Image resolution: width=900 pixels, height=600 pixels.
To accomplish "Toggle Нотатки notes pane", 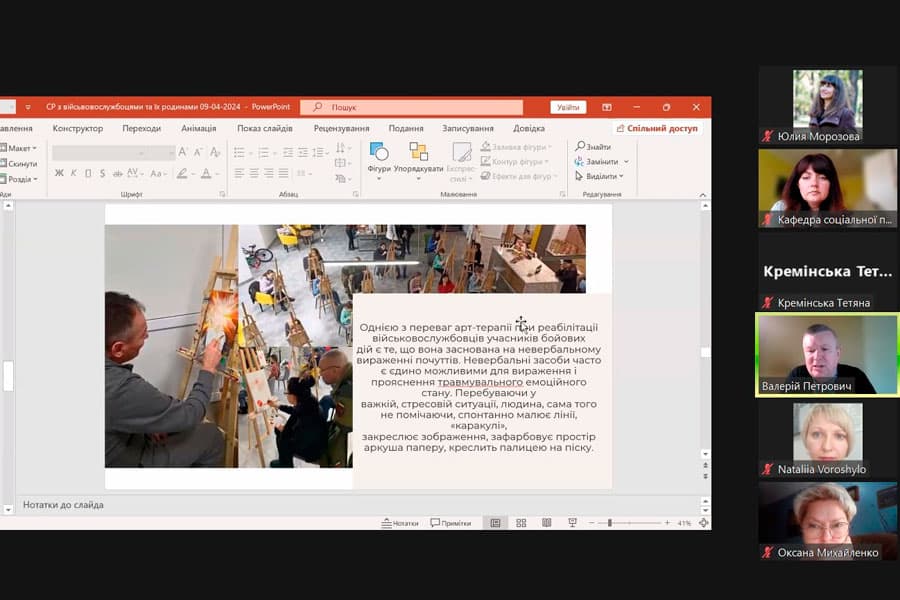I will 400,523.
